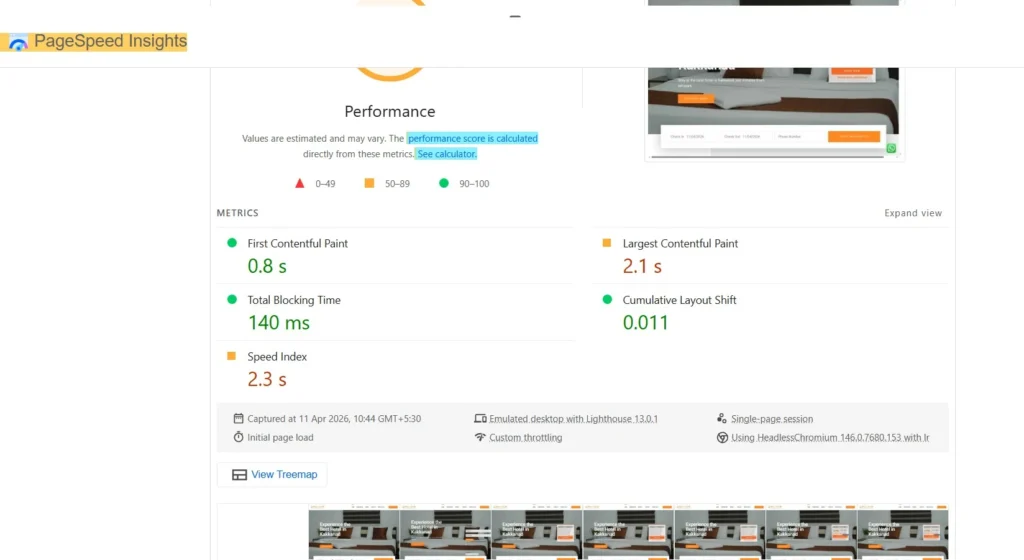The height and width of the screenshot is (560, 1024).
Task: Follow the performance score is calculated link
Action: coord(472,138)
